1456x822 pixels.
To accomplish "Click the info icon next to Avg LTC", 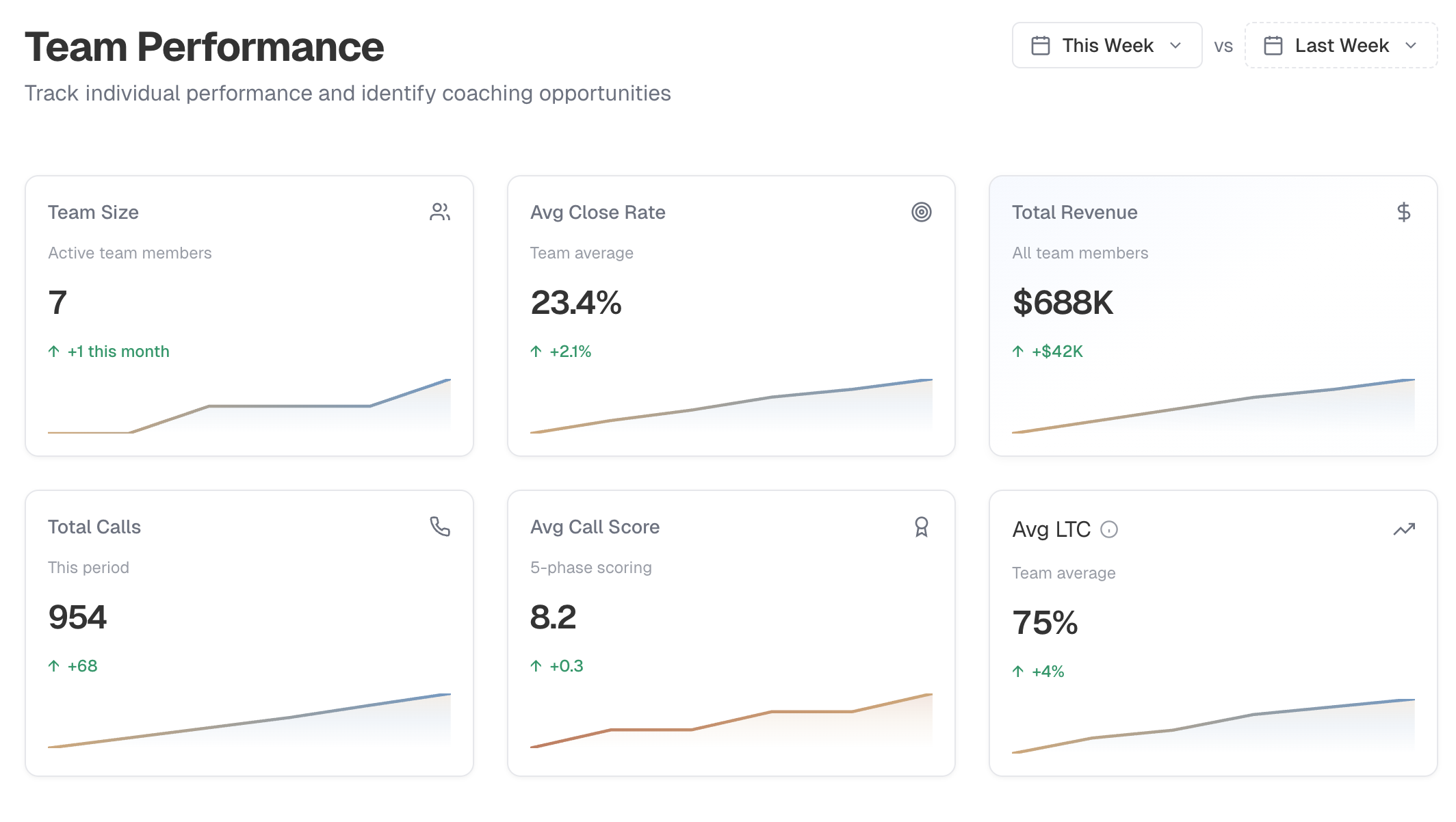I will [1109, 529].
